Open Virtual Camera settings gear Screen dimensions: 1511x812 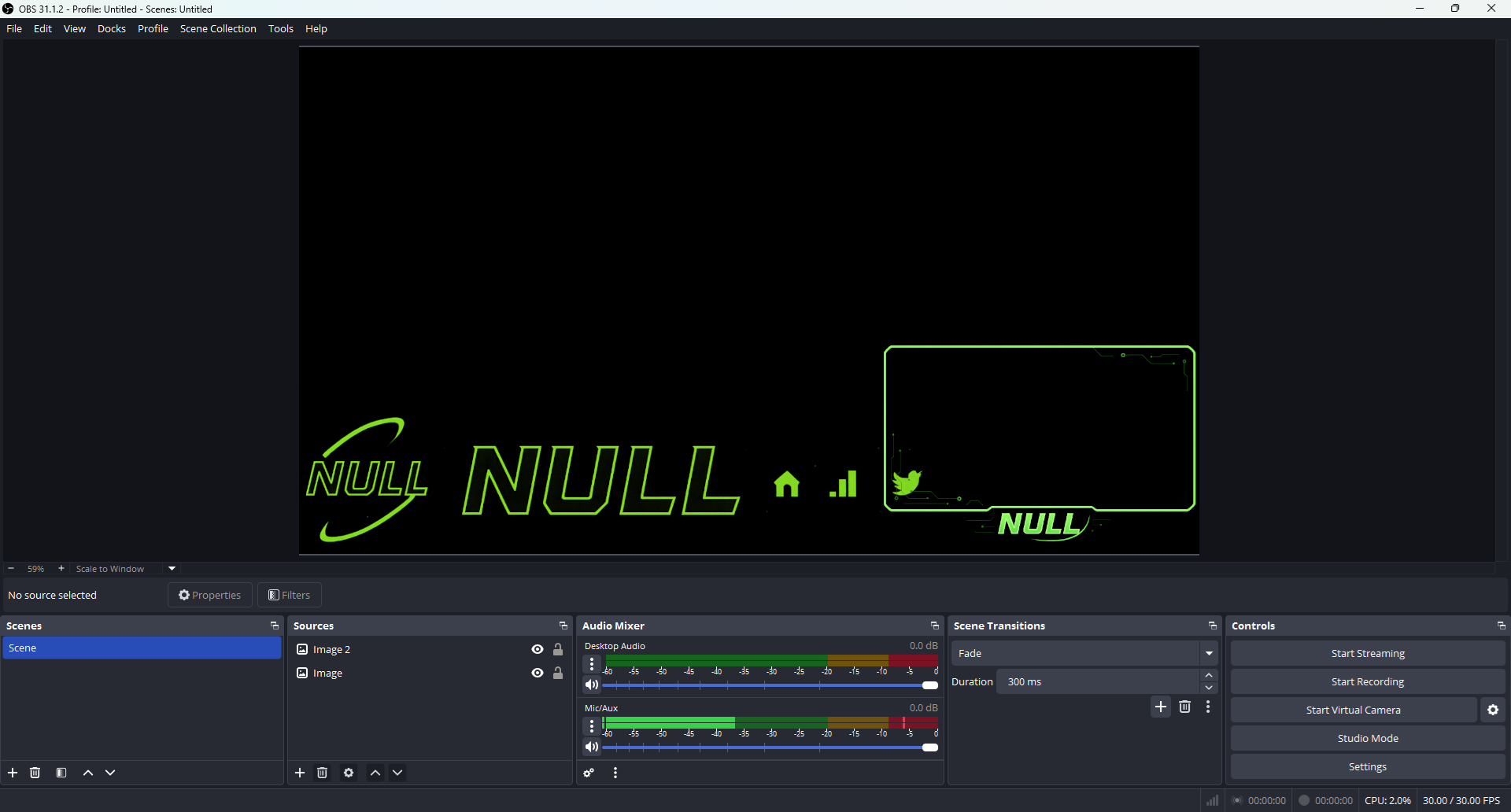click(1493, 710)
